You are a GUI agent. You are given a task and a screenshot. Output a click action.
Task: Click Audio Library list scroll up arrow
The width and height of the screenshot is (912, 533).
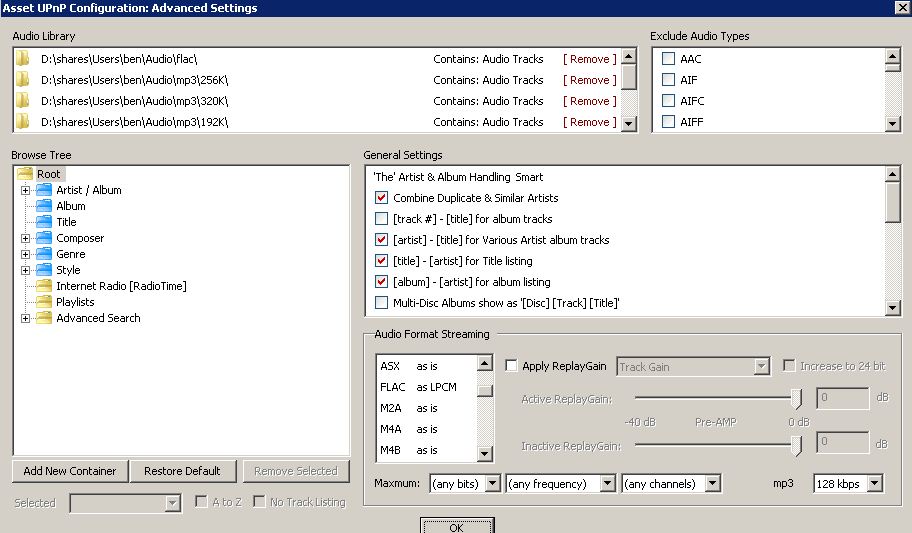click(x=629, y=56)
